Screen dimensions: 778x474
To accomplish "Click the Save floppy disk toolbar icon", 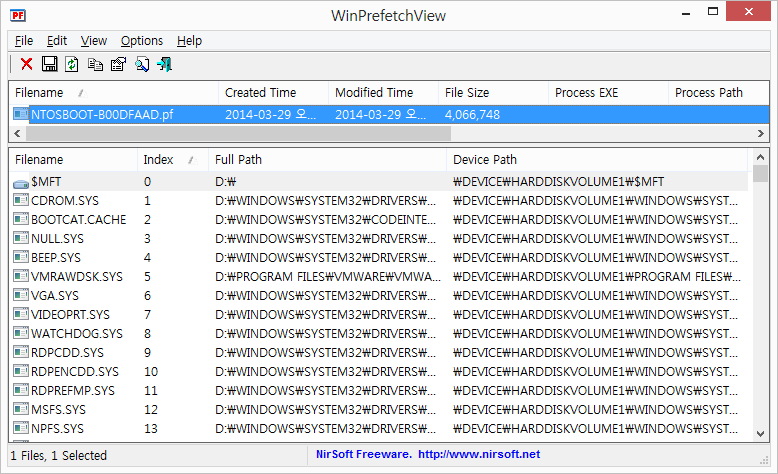I will click(x=49, y=64).
